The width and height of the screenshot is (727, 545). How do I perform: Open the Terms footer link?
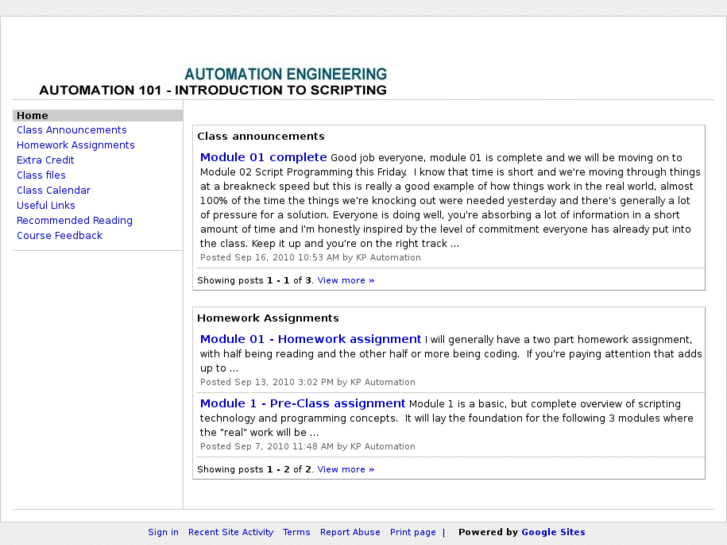click(x=296, y=532)
